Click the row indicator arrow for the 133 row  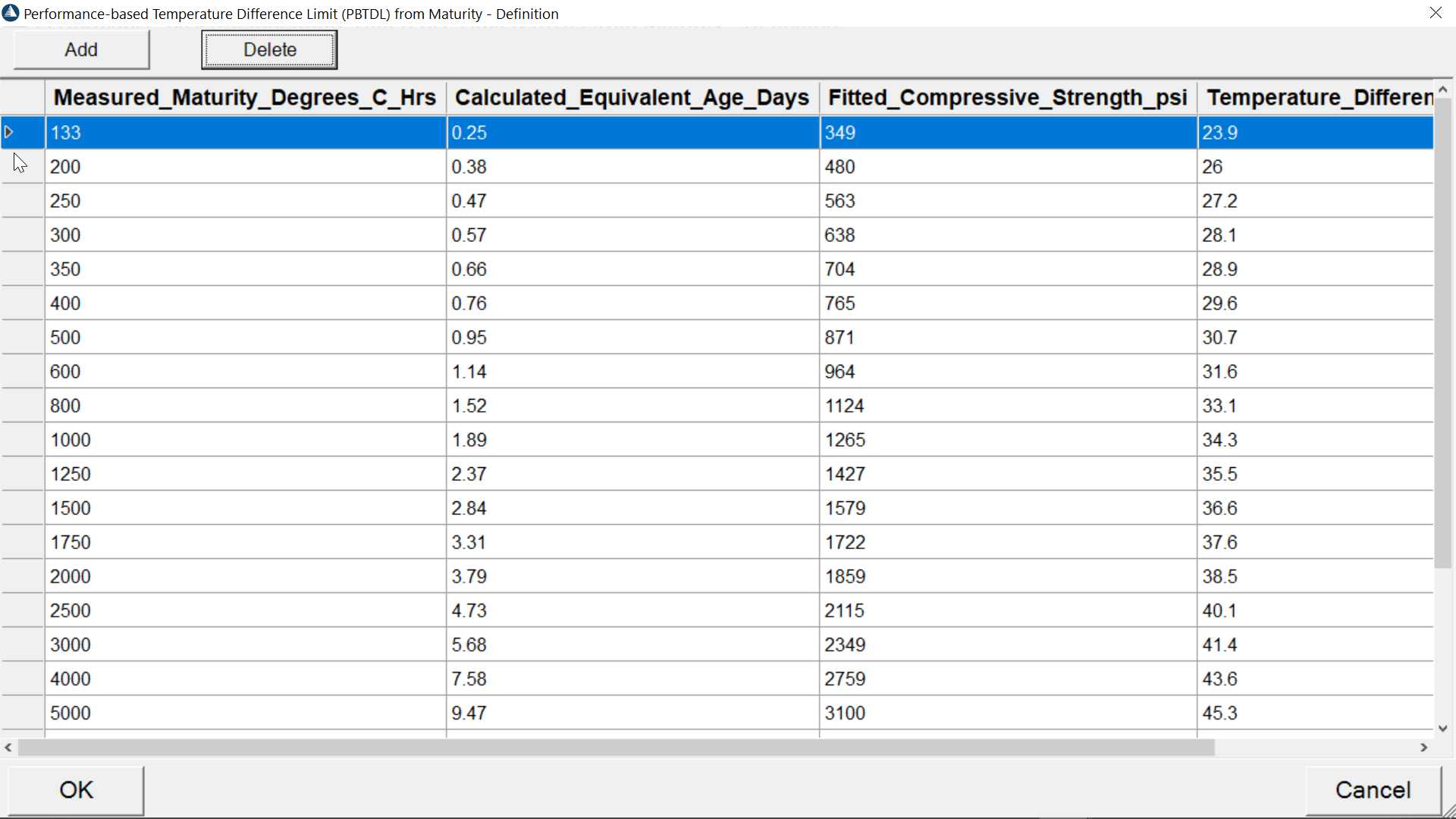(x=9, y=133)
